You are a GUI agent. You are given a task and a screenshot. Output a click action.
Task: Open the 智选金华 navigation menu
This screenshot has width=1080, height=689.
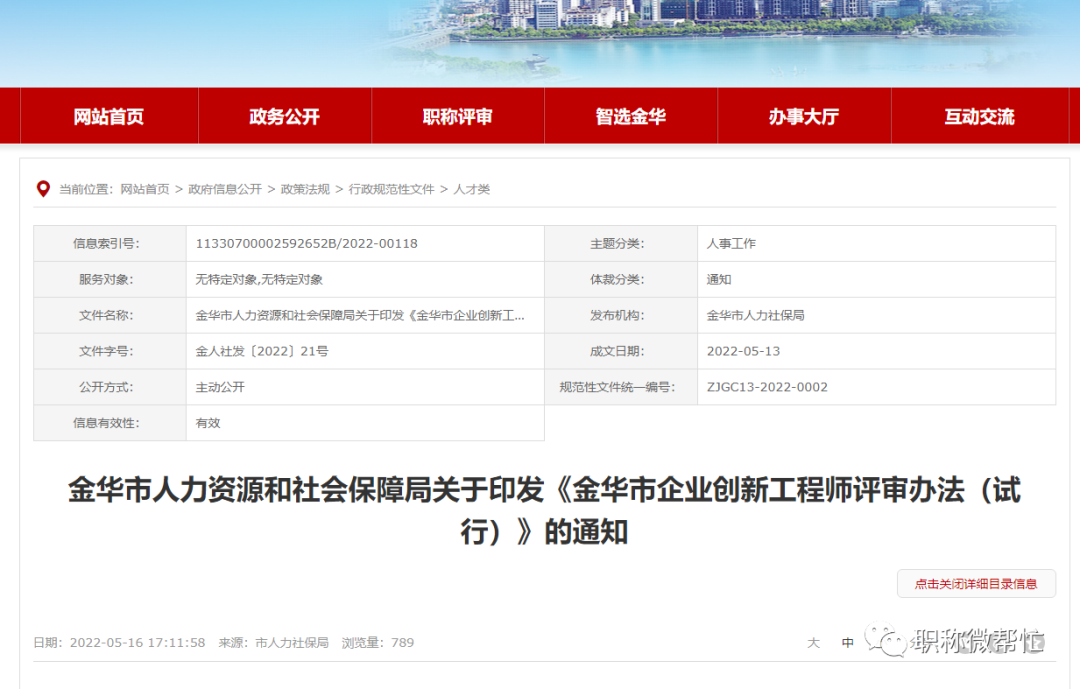630,116
